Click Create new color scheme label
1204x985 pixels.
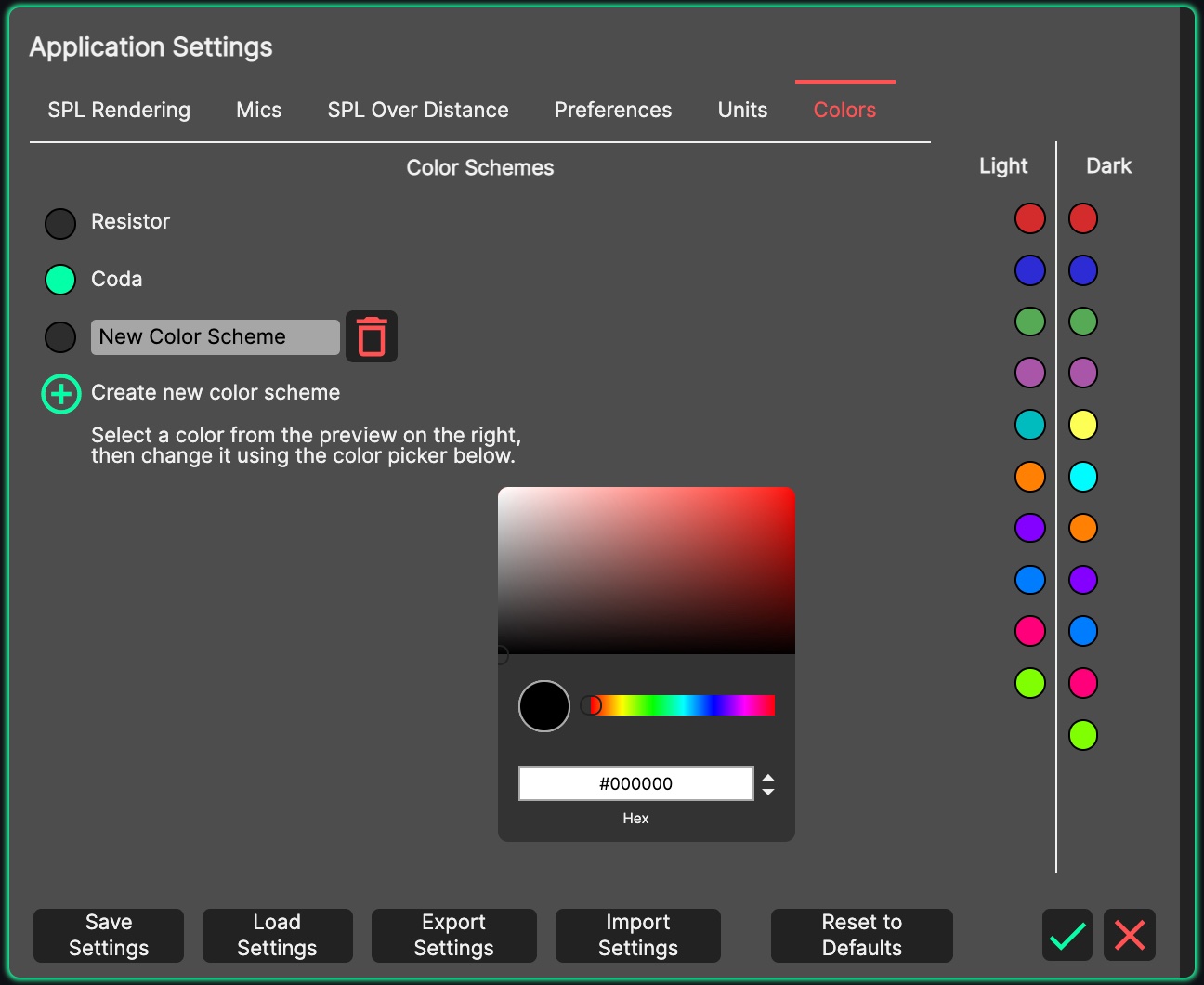[216, 392]
